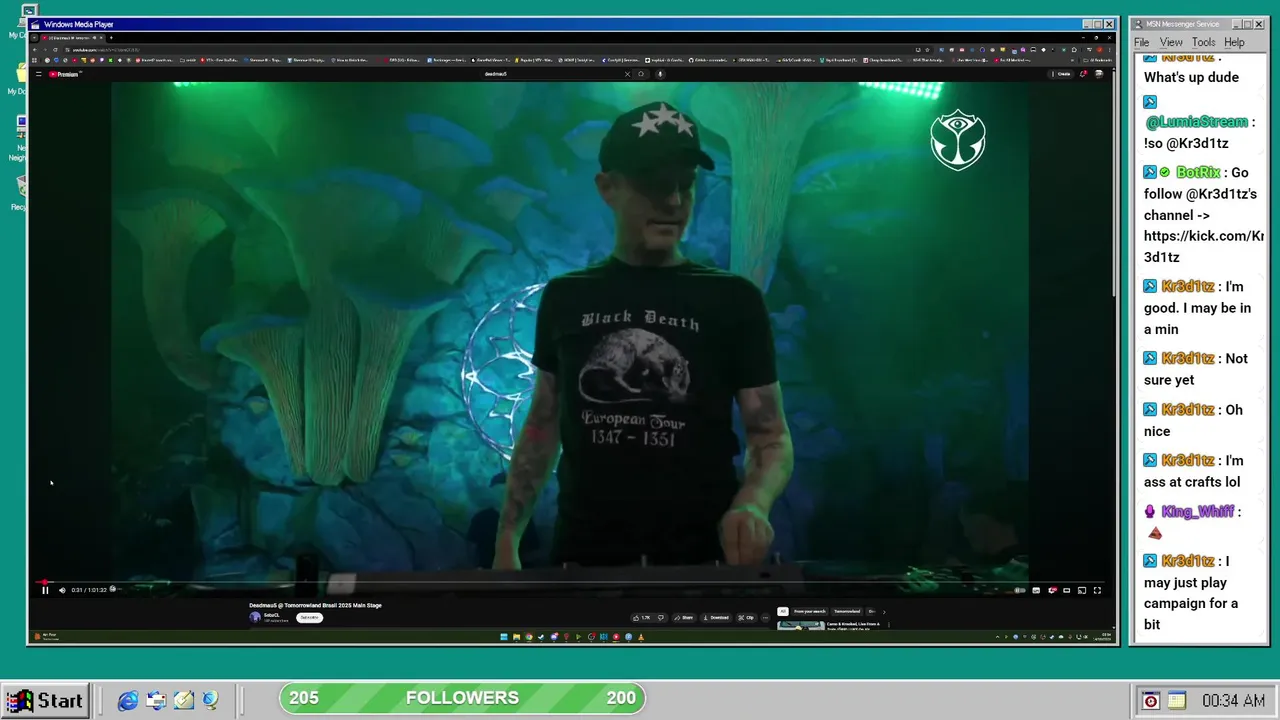
Task: Click the browser address bar URL
Action: coord(106,49)
